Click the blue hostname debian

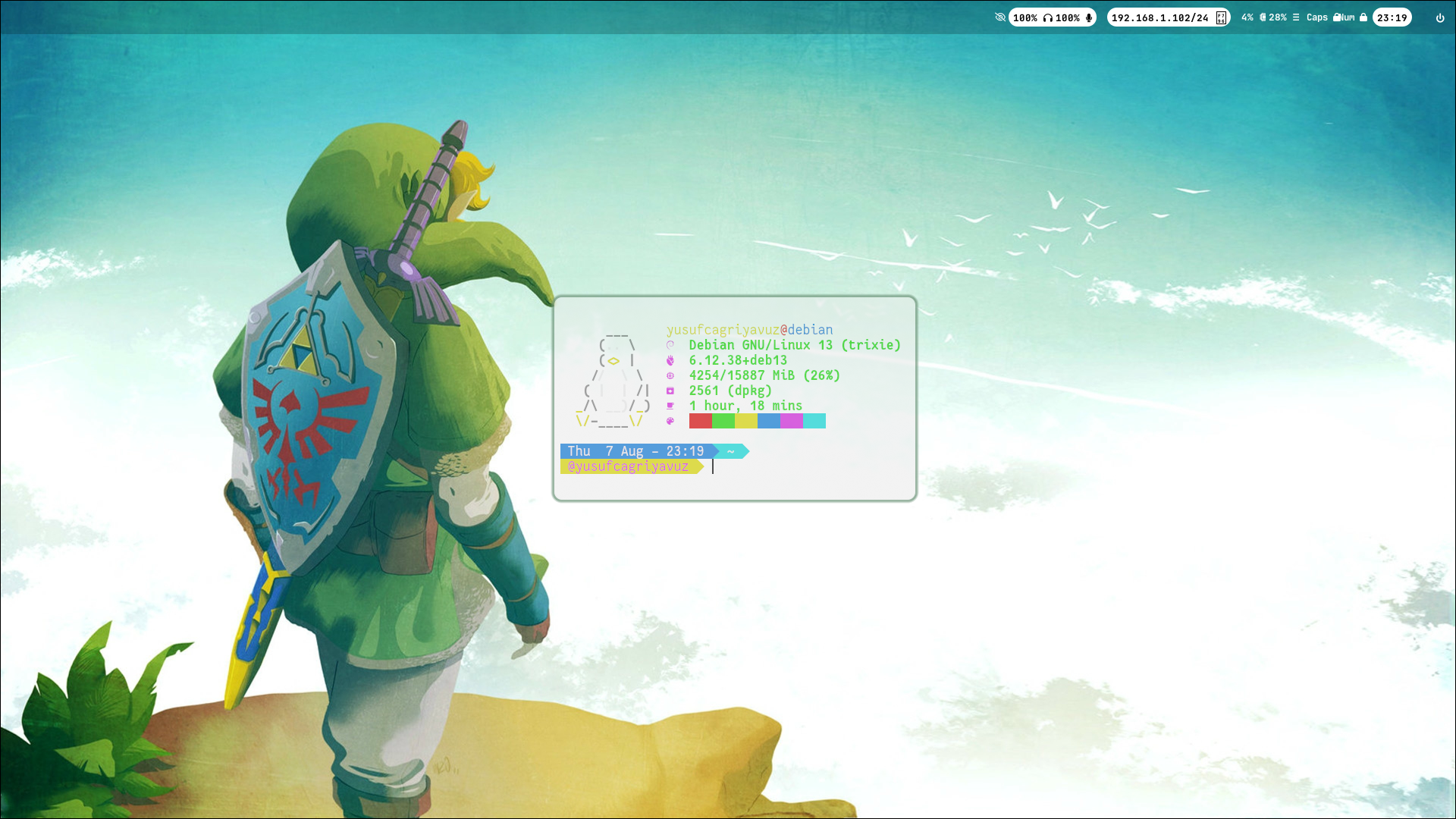point(811,330)
